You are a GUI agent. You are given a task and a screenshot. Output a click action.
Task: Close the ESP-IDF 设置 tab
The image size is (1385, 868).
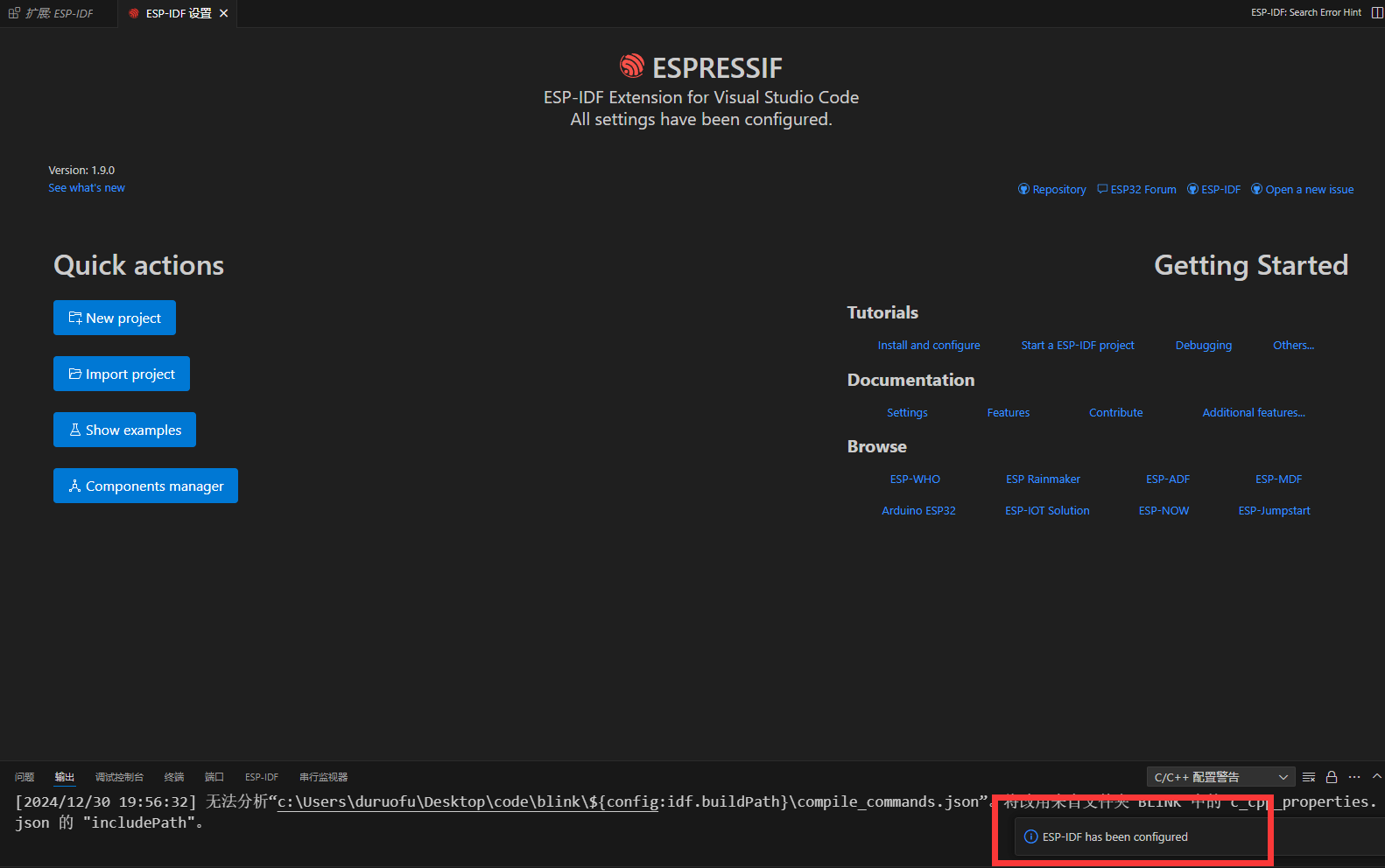pyautogui.click(x=224, y=13)
